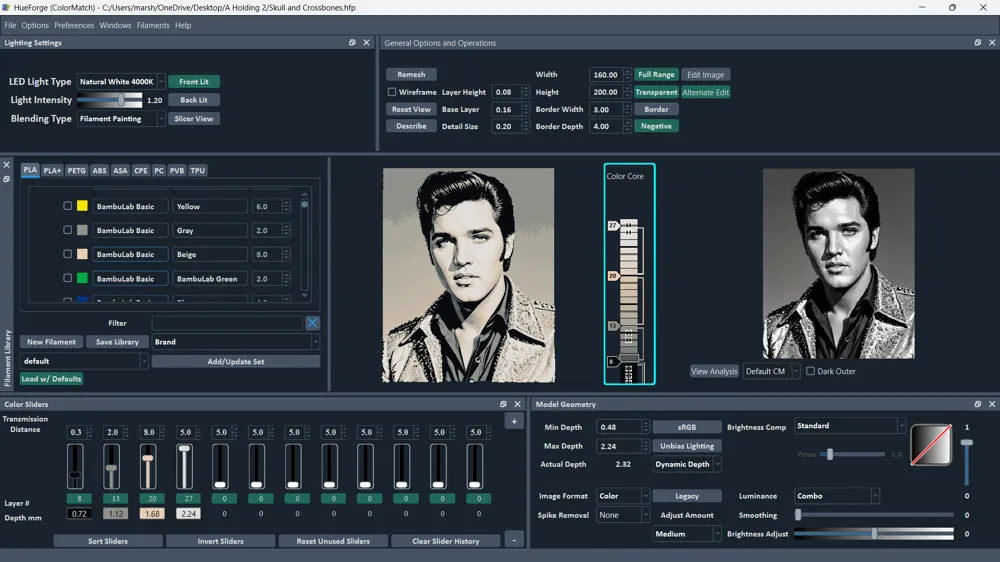Select the gray filament color swatch
This screenshot has width=1000, height=562.
pos(82,230)
